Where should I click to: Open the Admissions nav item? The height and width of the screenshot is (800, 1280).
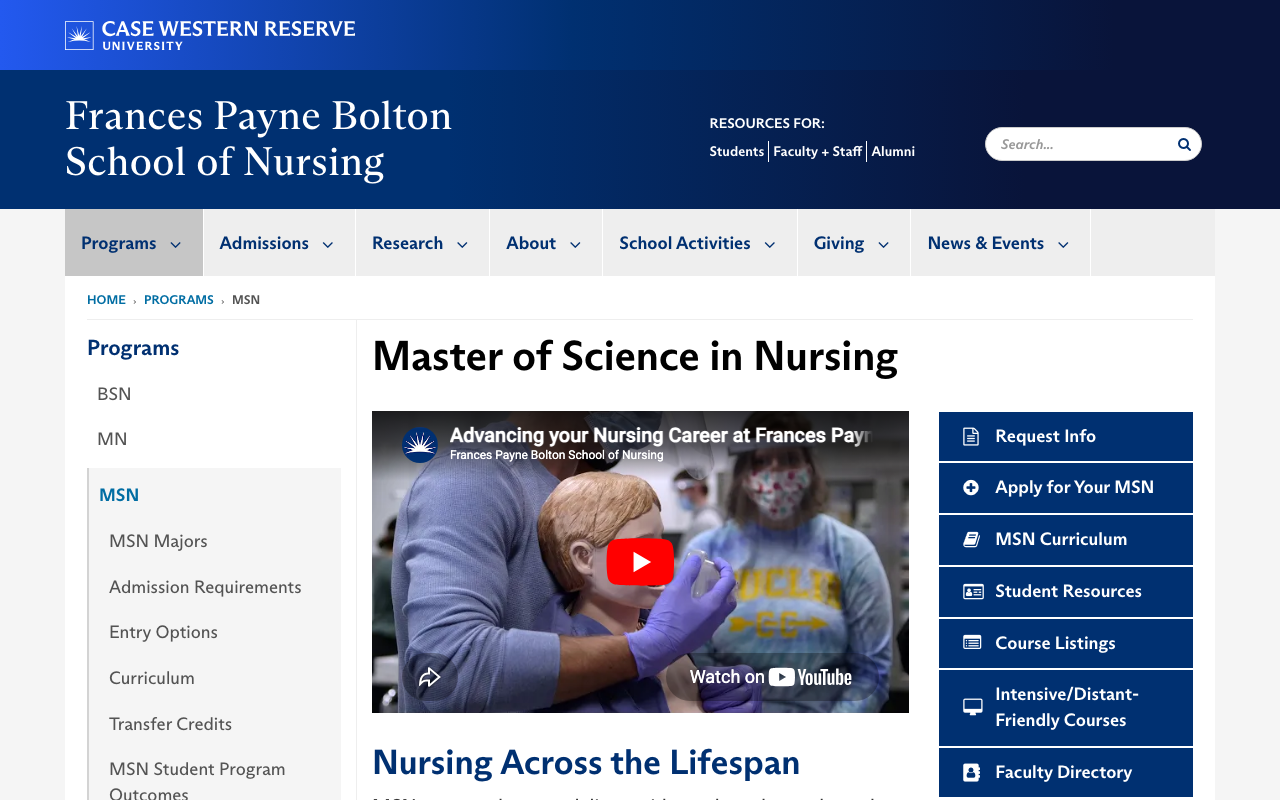click(x=279, y=243)
